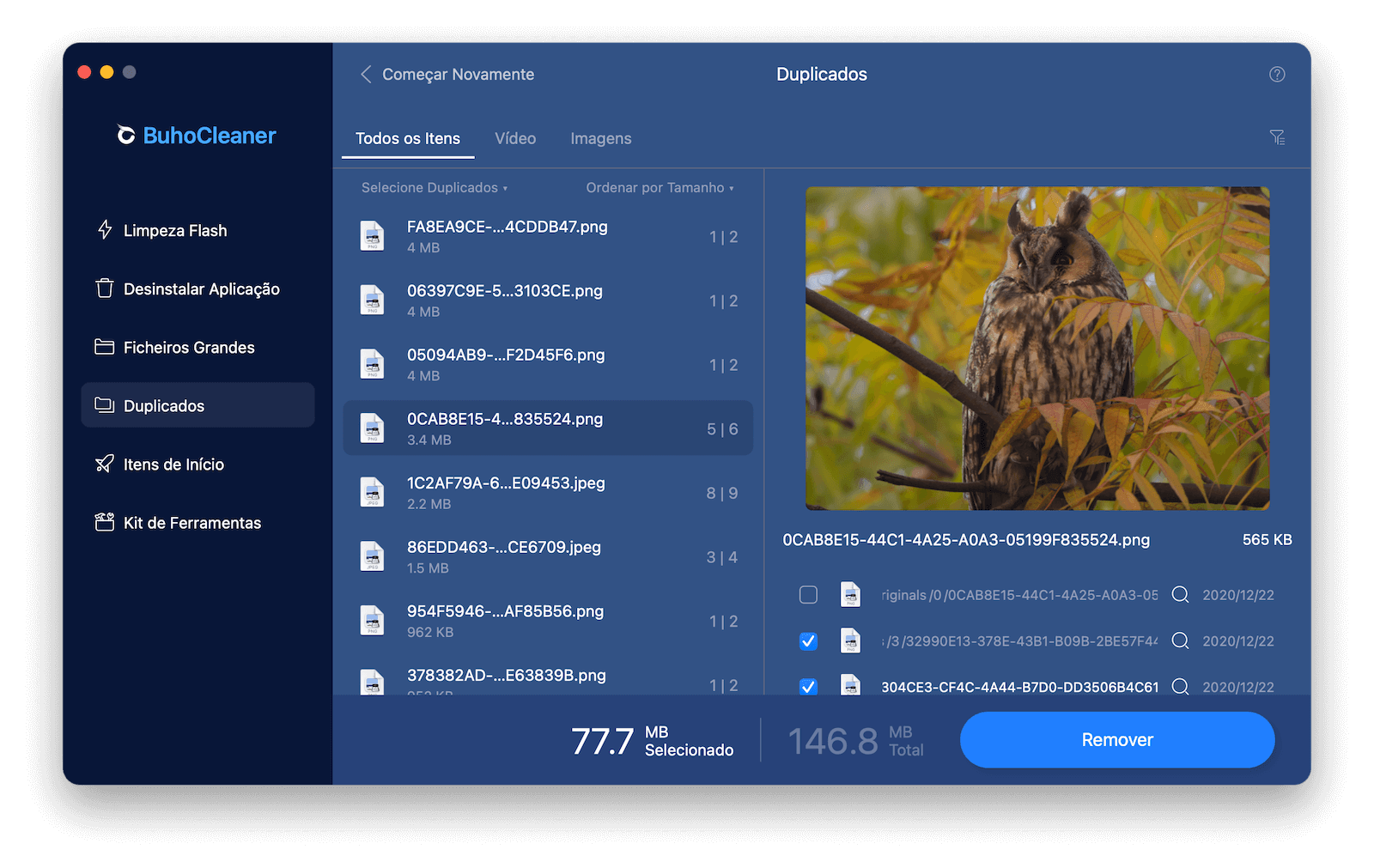Check the riginals/0 0CAB8E15 file checkbox
This screenshot has width=1374, height=868.
pyautogui.click(x=808, y=595)
